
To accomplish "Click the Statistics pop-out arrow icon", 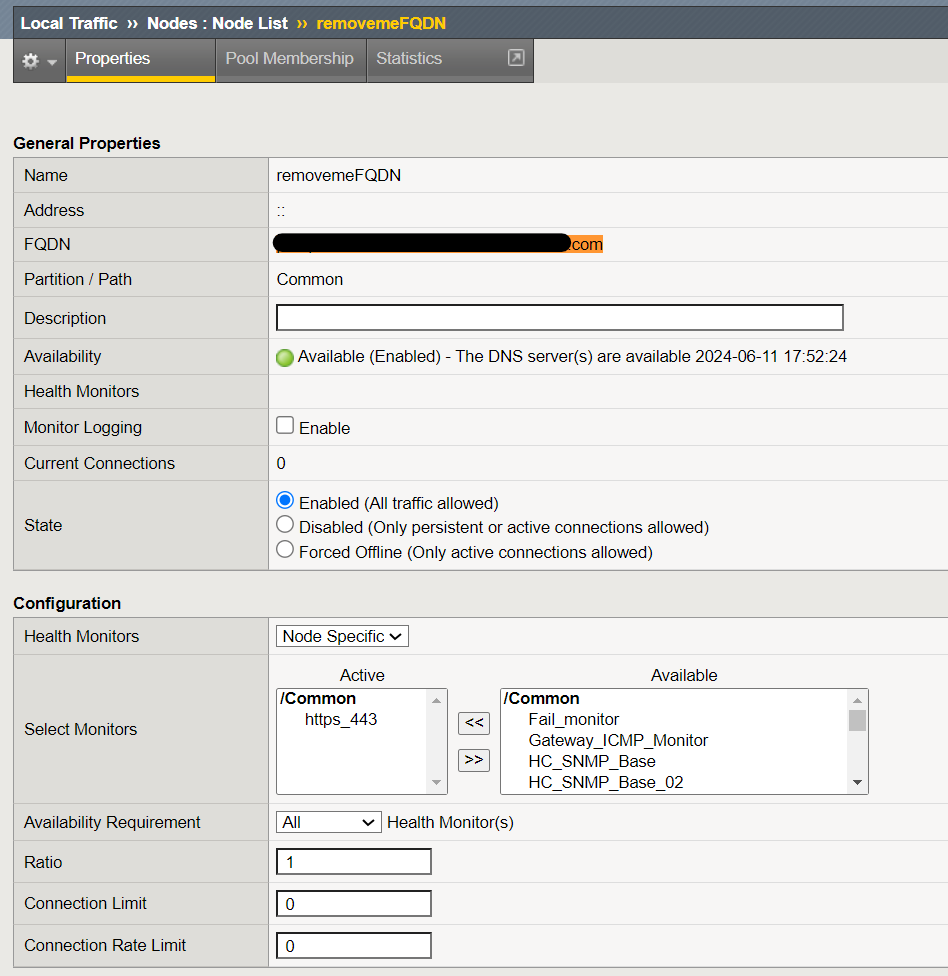I will pos(515,58).
